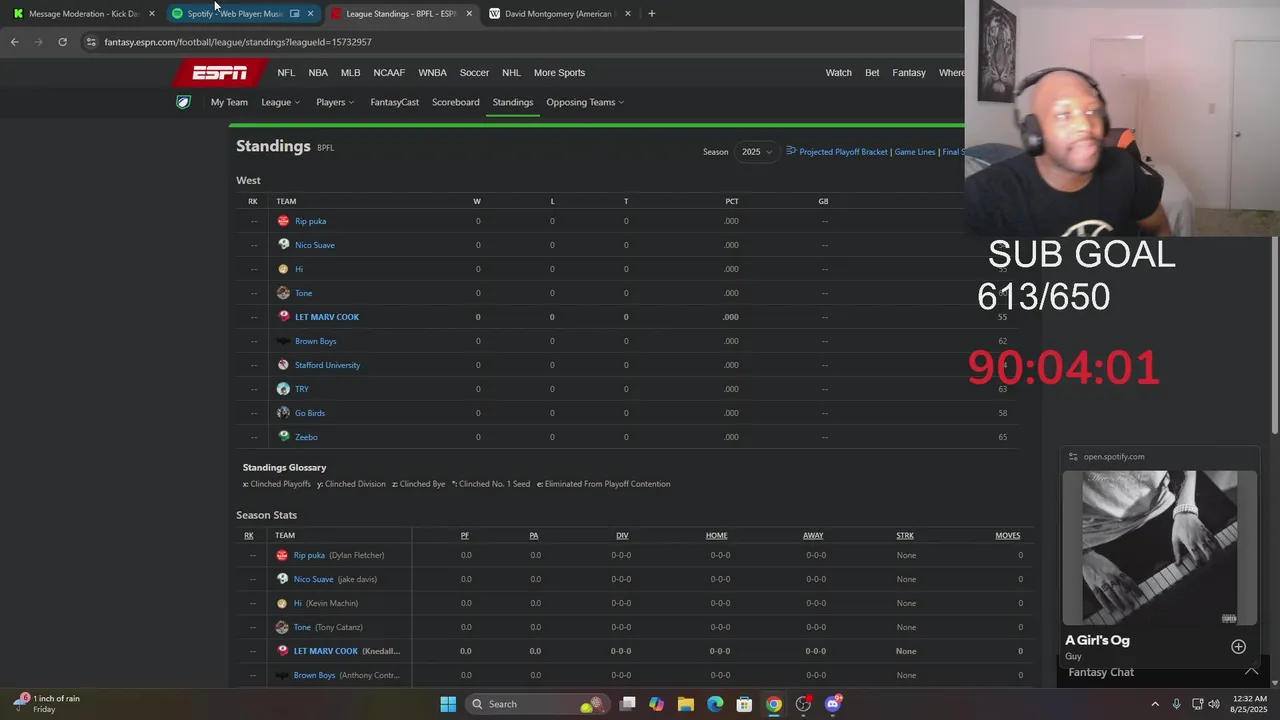The height and width of the screenshot is (720, 1280).
Task: Click Watch in ESPN header
Action: 838,73
